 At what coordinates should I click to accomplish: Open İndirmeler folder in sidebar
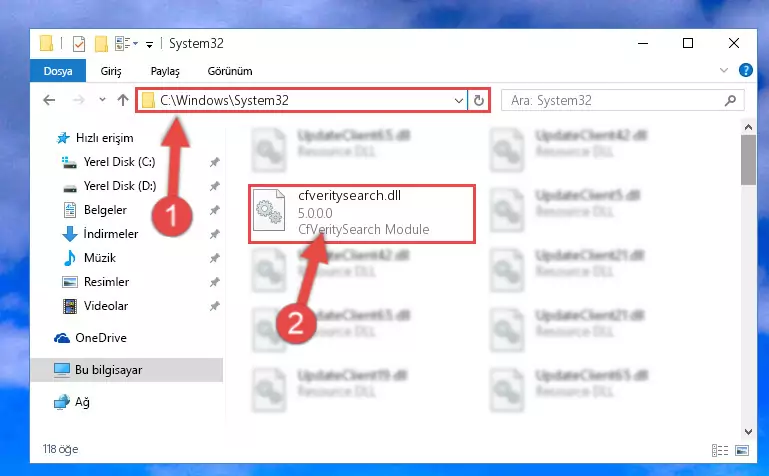(101, 234)
